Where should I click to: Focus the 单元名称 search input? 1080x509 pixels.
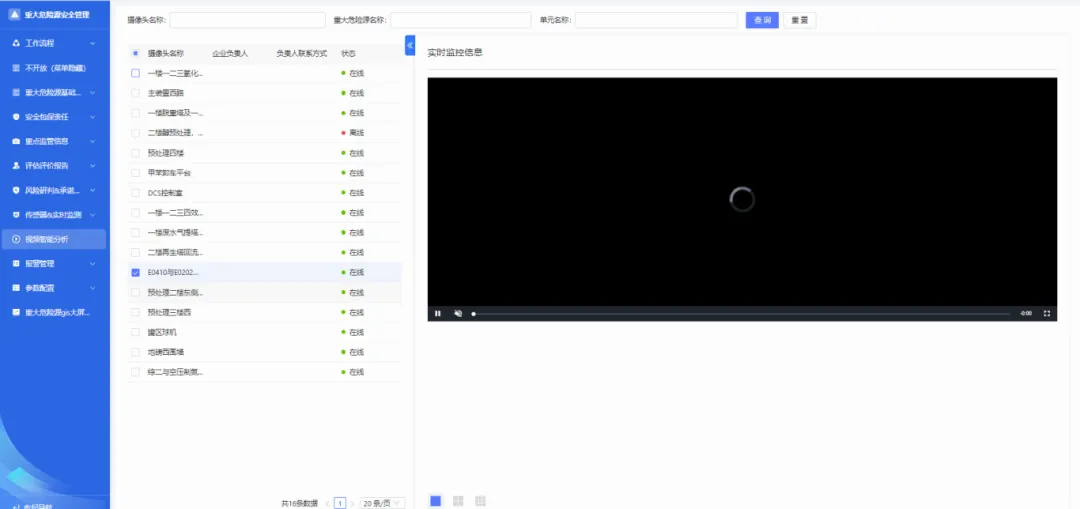[656, 20]
